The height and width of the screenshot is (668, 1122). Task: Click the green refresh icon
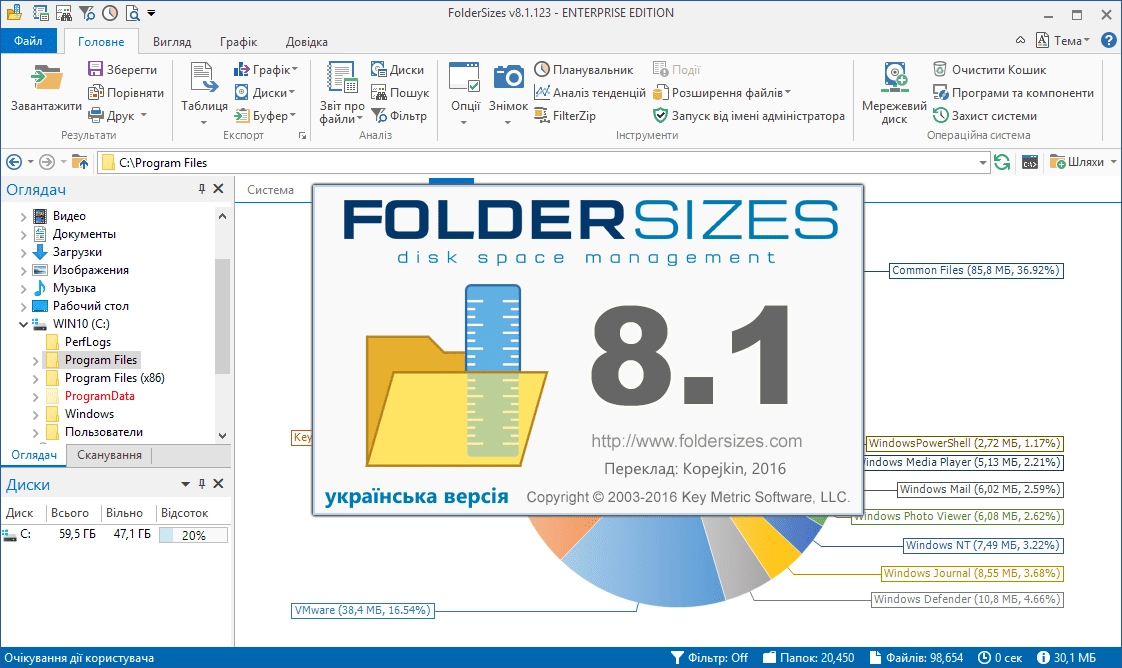[x=1003, y=162]
